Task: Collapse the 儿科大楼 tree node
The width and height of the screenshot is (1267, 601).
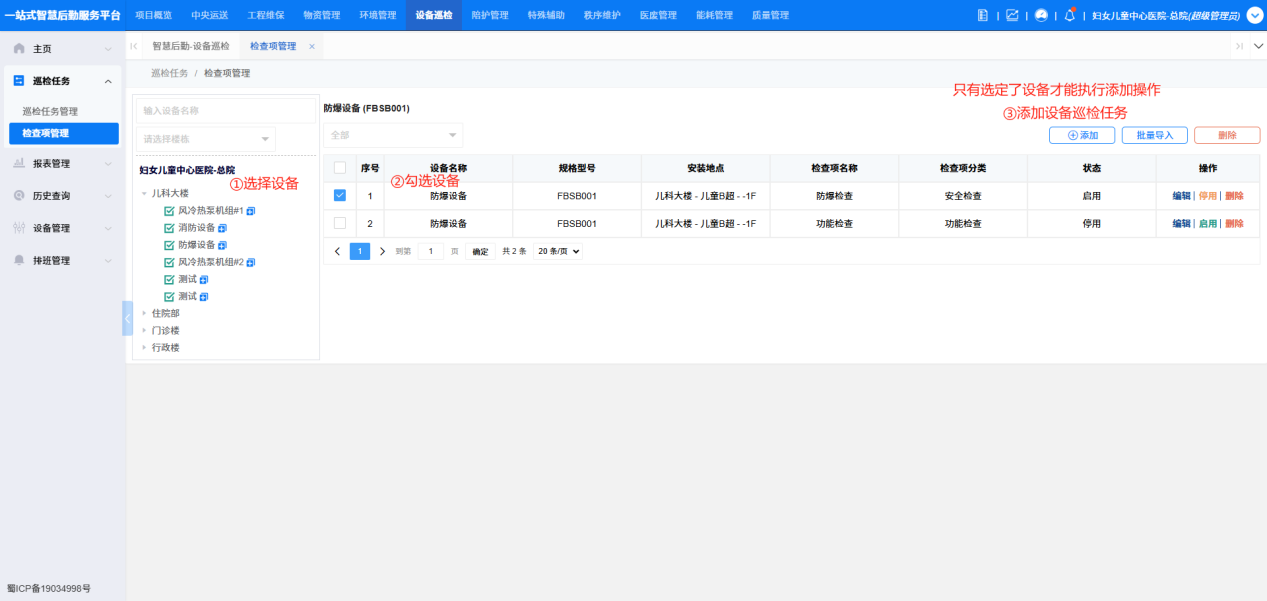Action: pyautogui.click(x=144, y=194)
